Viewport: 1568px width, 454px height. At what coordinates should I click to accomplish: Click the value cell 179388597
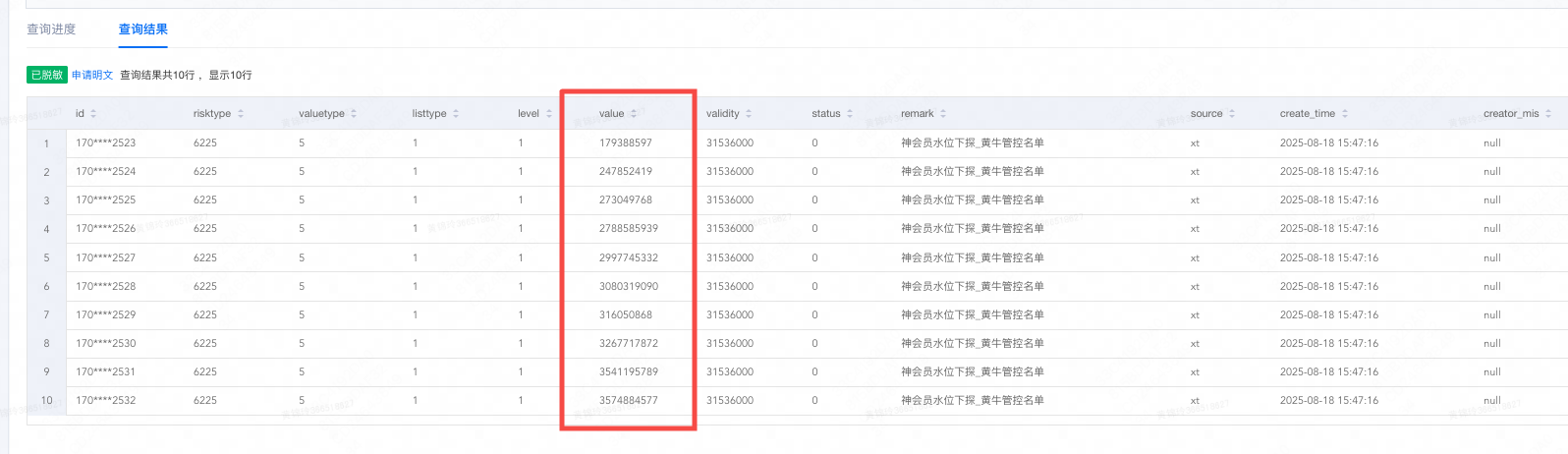pyautogui.click(x=626, y=142)
